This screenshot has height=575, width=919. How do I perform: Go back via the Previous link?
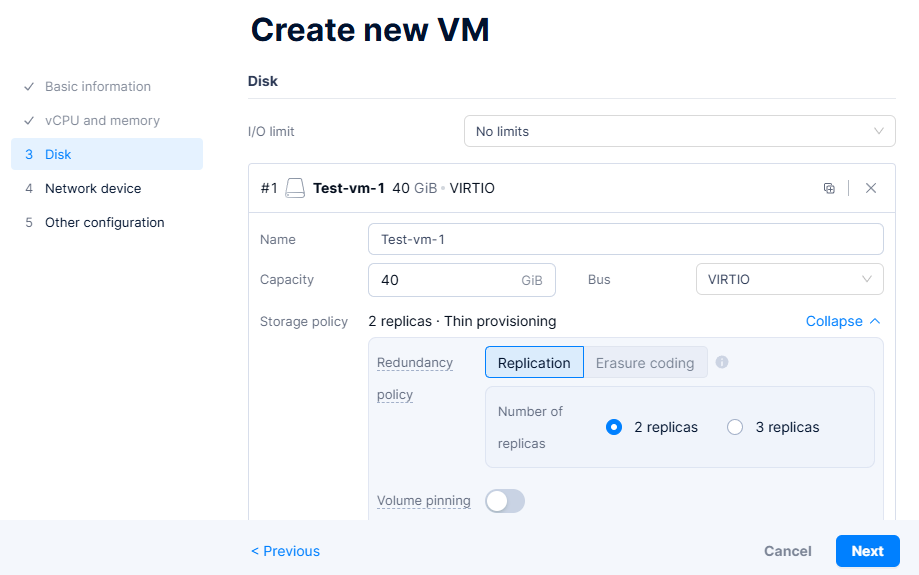(286, 551)
